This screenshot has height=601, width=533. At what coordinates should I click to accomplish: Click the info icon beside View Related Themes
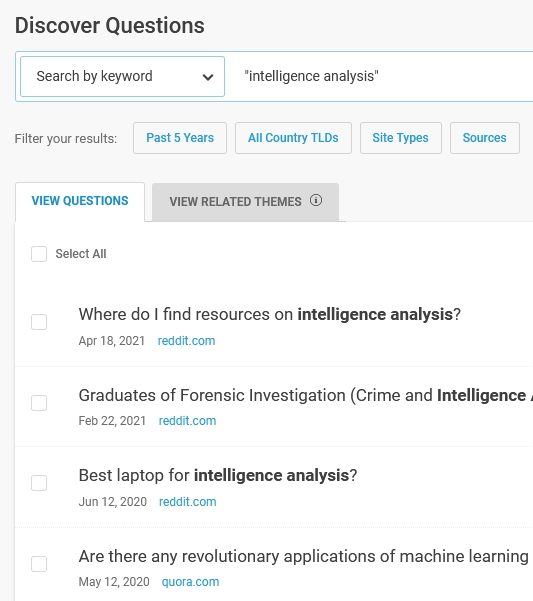(x=316, y=200)
